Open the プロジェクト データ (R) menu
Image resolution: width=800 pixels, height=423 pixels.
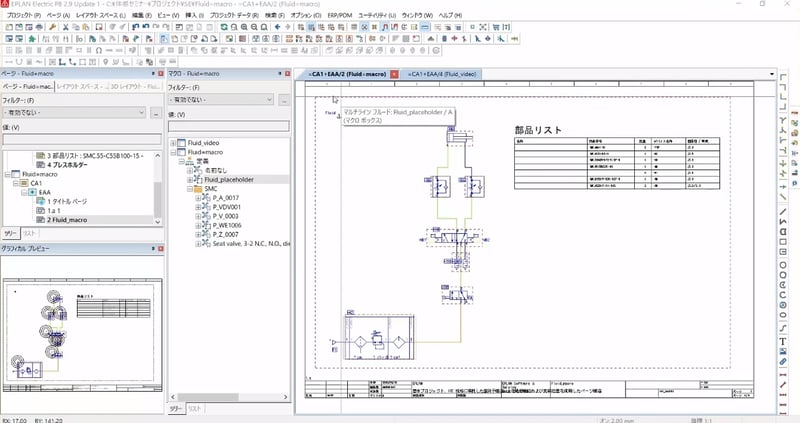[x=234, y=15]
